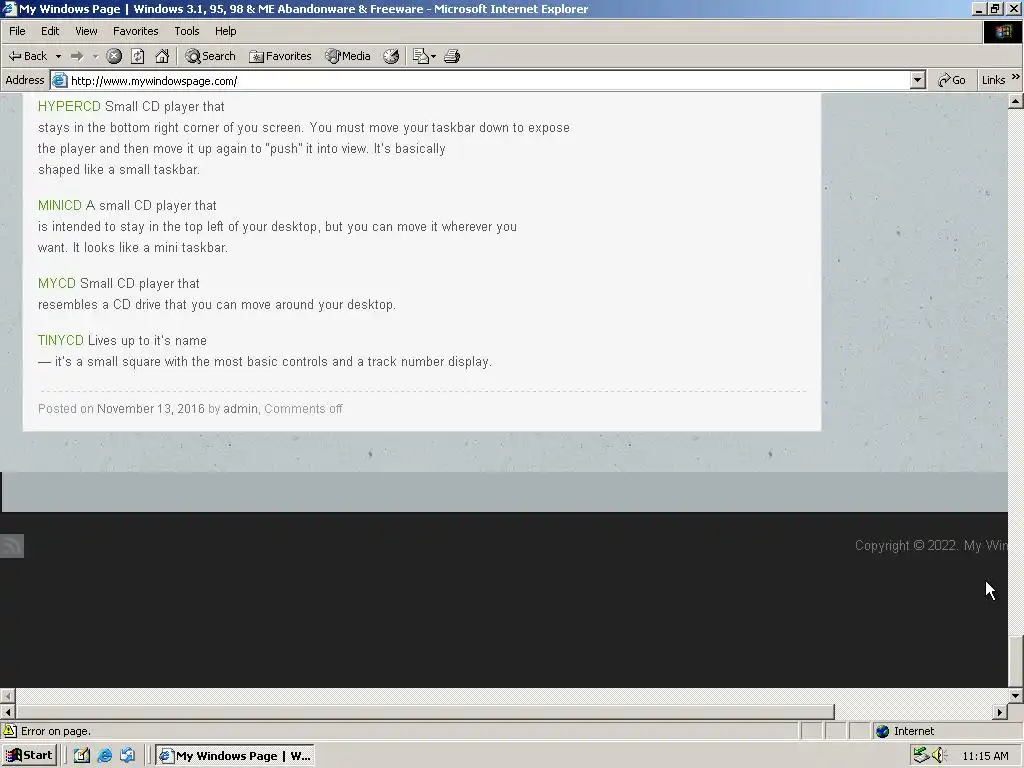Click the Internet Explorer title bar icon
The image size is (1024, 768).
(x=9, y=8)
